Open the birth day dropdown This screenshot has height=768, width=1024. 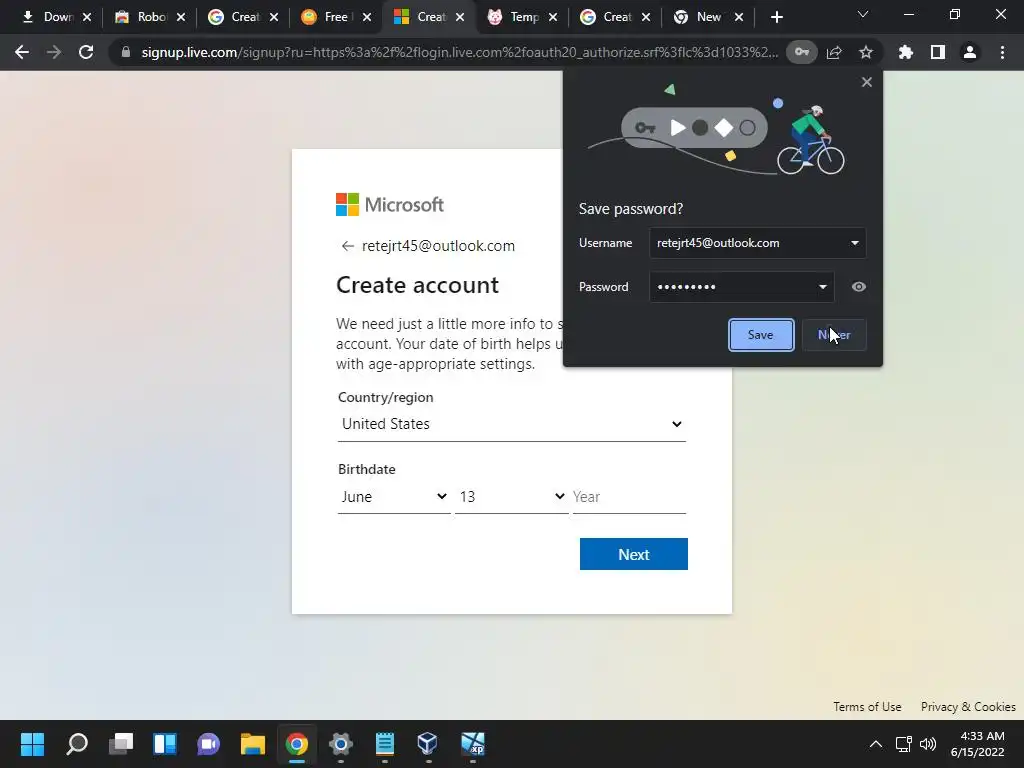click(x=511, y=497)
